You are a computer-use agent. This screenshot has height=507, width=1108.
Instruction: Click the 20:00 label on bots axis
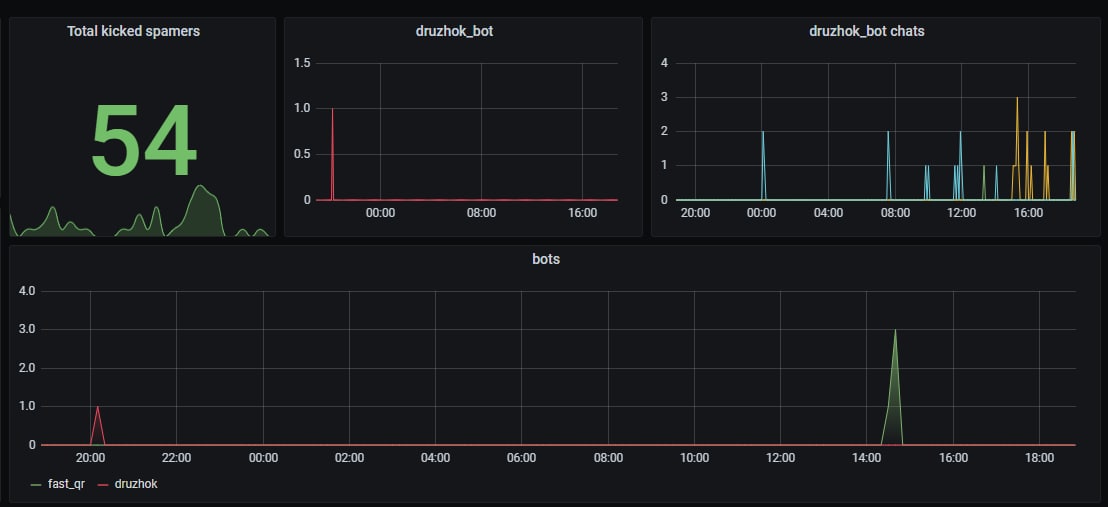tap(90, 458)
